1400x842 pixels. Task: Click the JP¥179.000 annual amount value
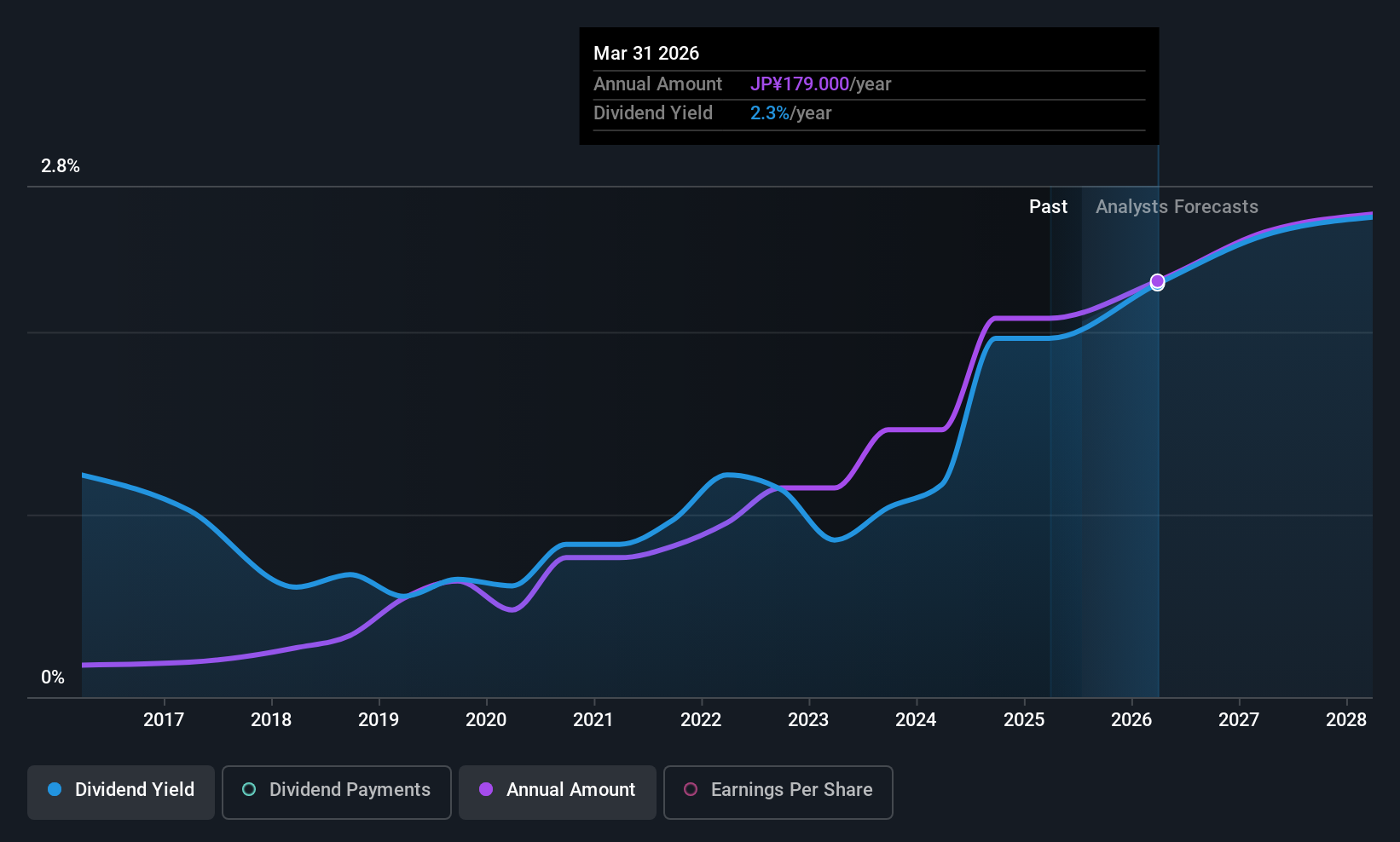(x=800, y=84)
